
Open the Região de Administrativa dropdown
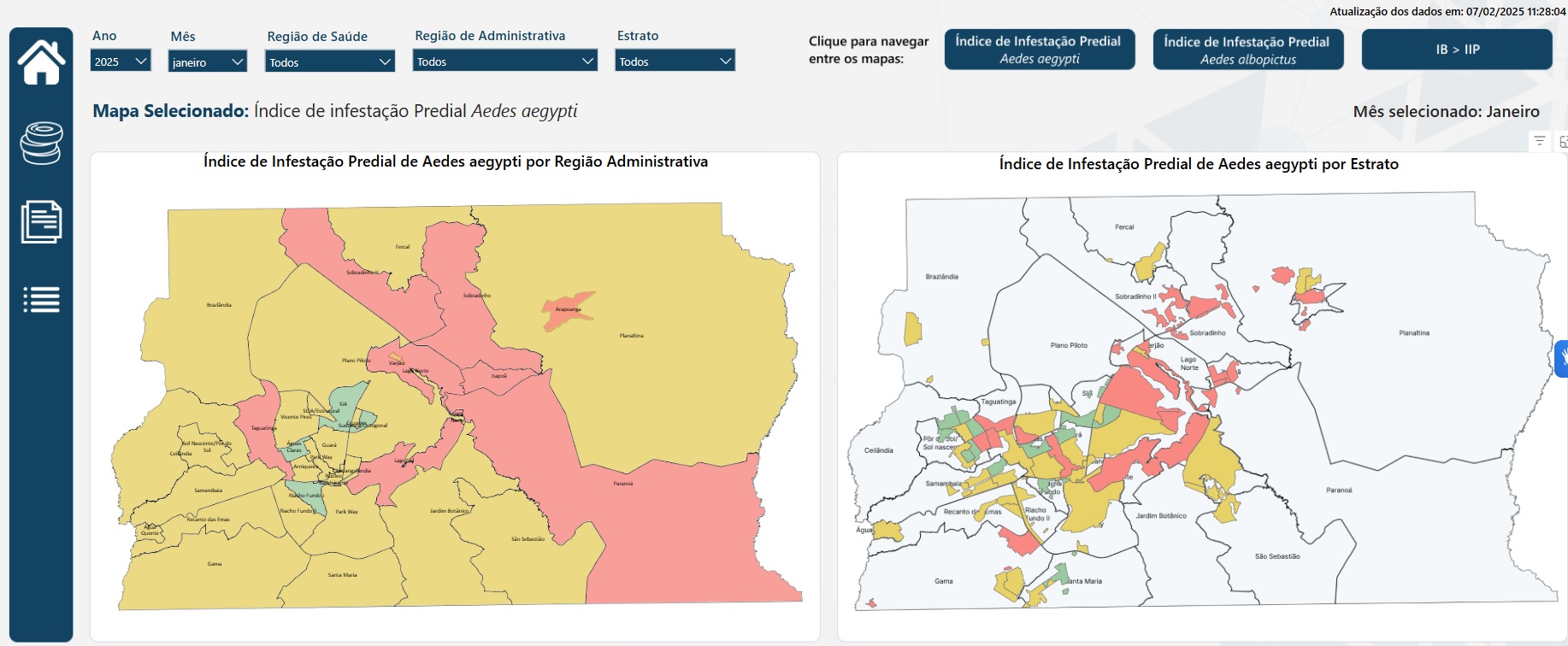(x=504, y=61)
